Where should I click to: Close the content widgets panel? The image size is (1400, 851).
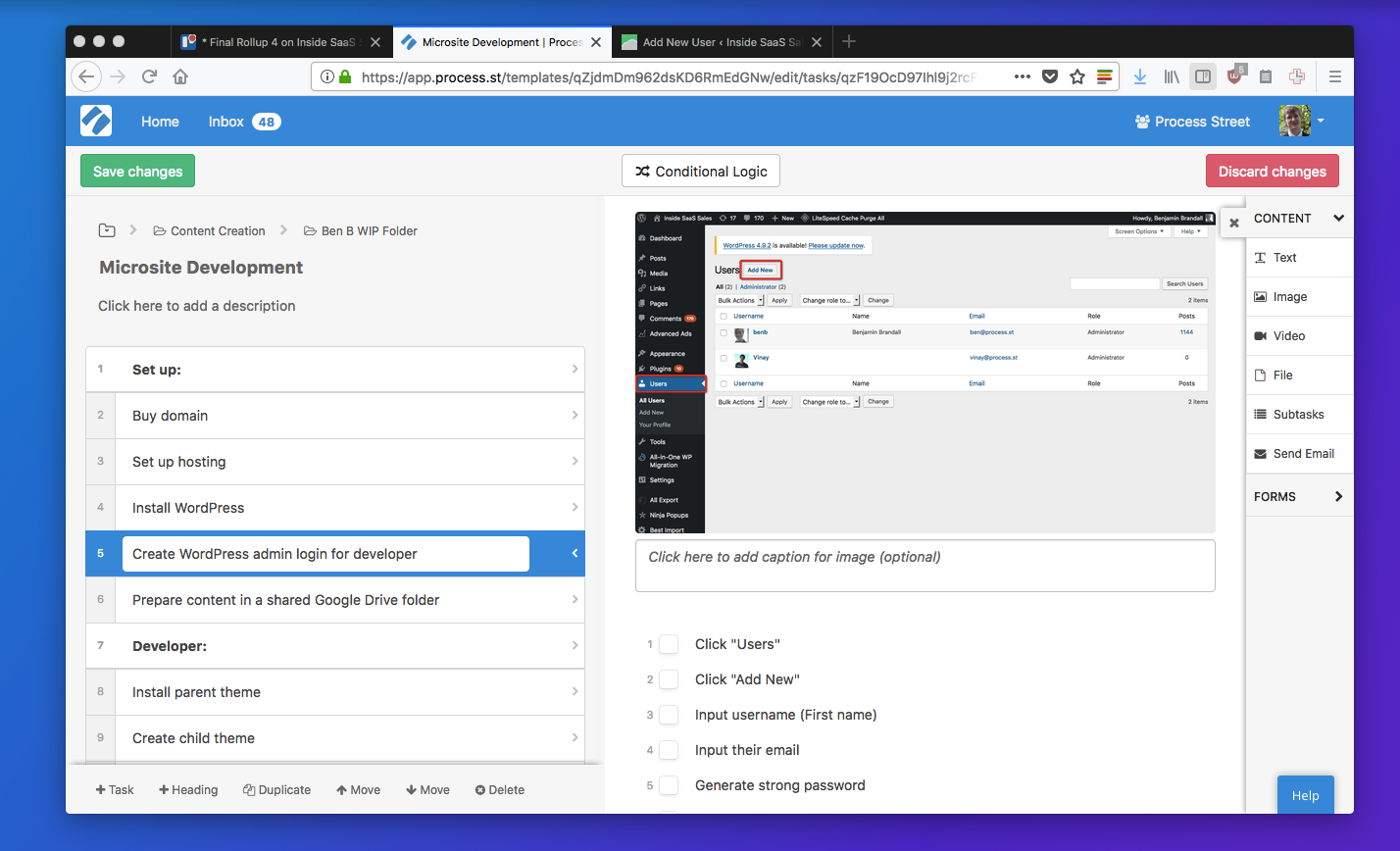[x=1233, y=223]
